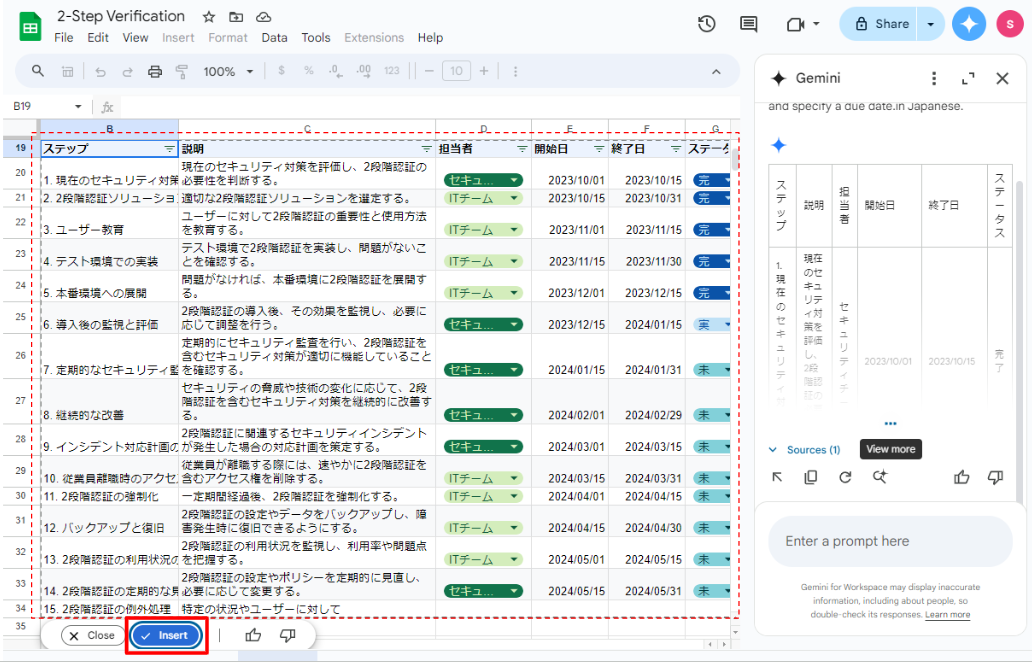Click the Share button
The image size is (1032, 662).
pyautogui.click(x=879, y=24)
